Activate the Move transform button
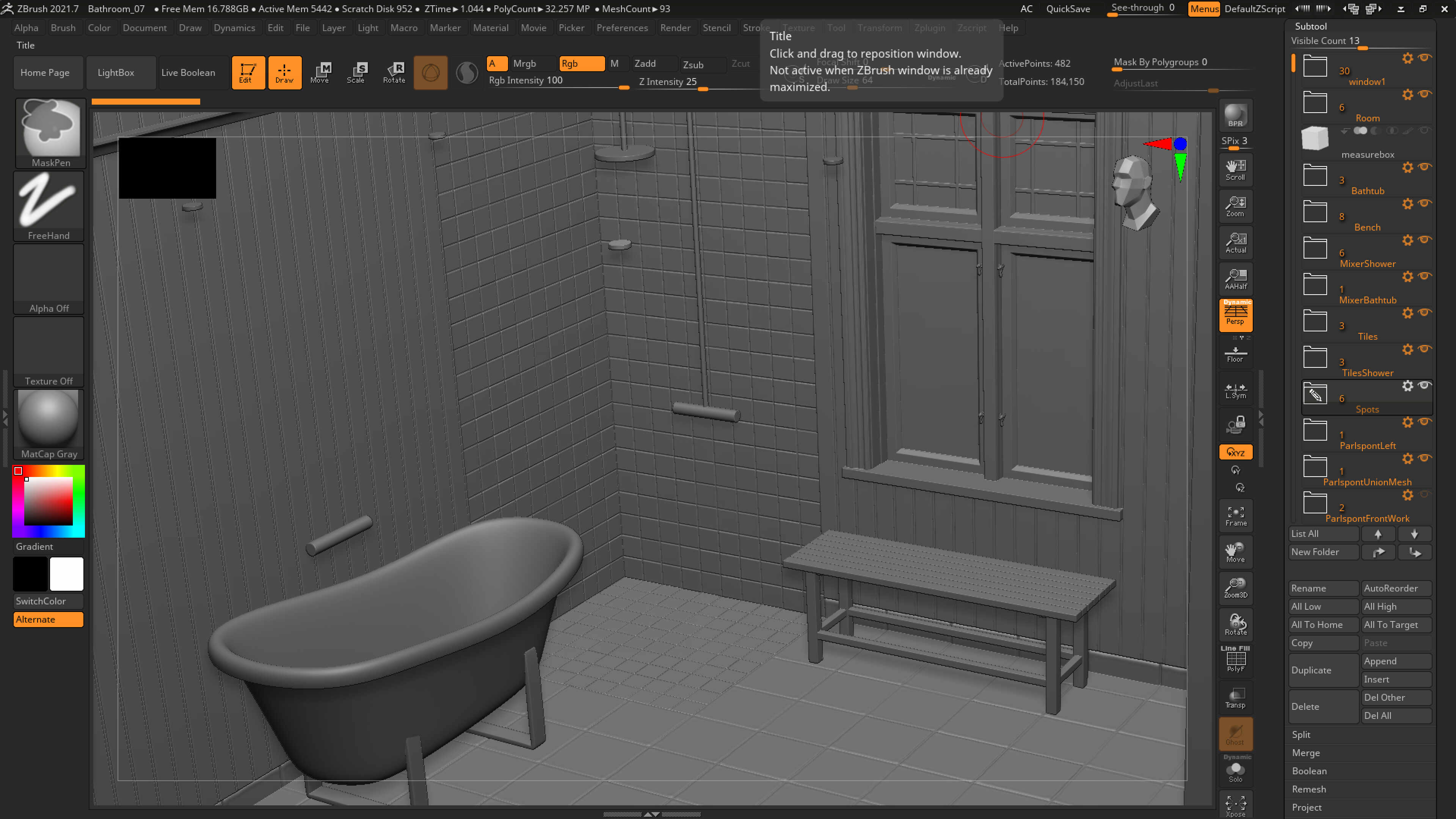The width and height of the screenshot is (1456, 819). coord(320,72)
